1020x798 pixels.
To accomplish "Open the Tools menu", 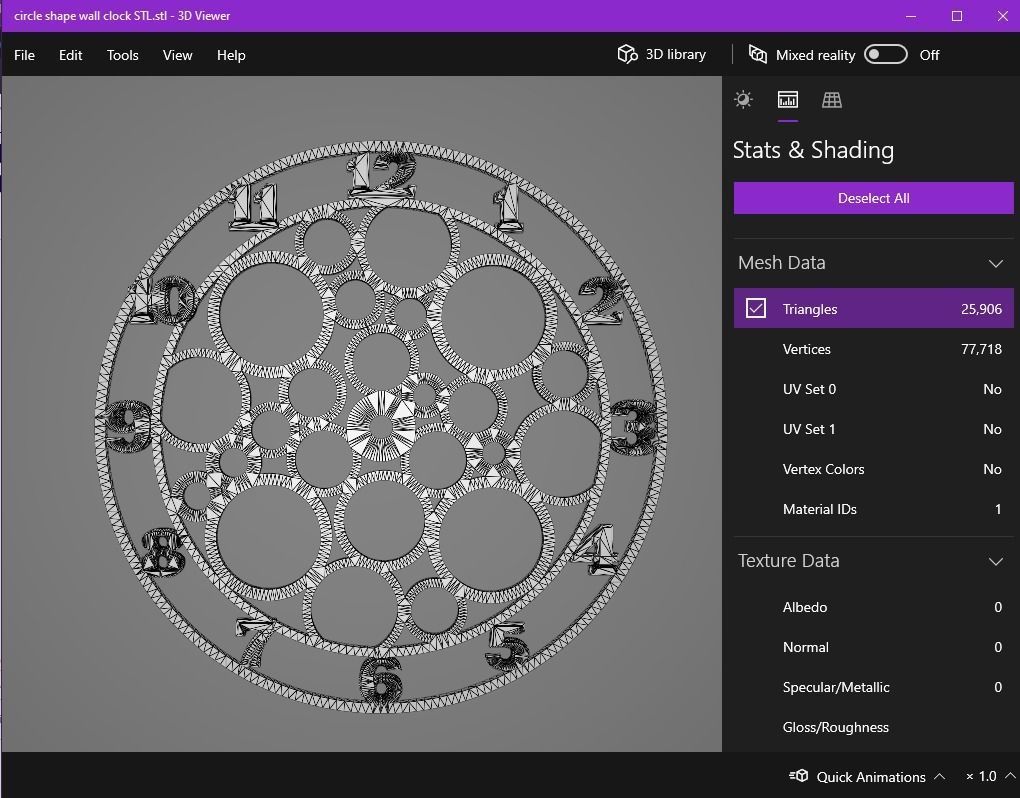I will click(x=122, y=55).
